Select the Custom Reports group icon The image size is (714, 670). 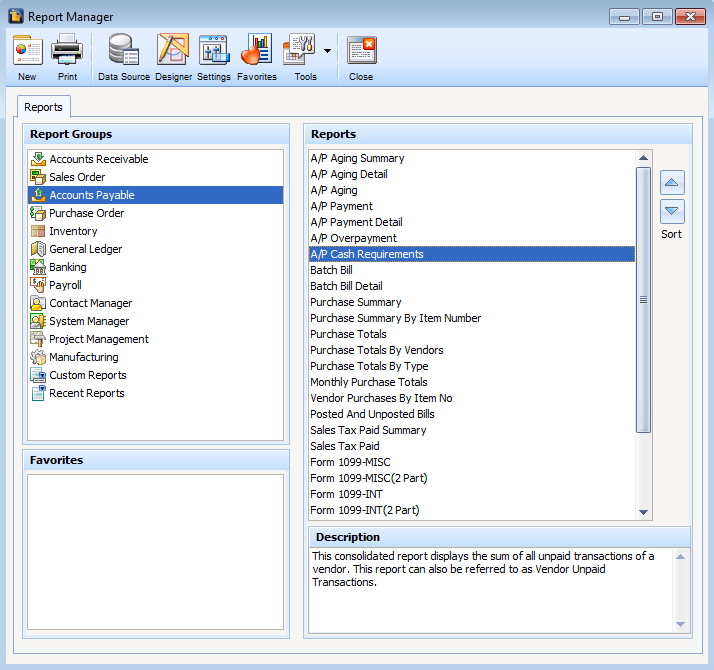click(38, 375)
